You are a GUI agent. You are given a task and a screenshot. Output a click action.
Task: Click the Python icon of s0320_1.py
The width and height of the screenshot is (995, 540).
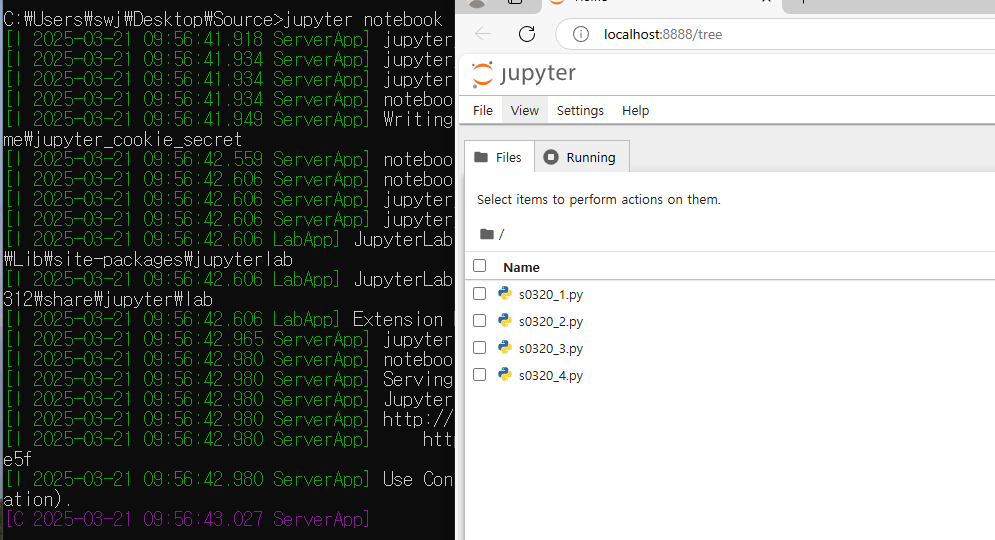pyautogui.click(x=505, y=293)
